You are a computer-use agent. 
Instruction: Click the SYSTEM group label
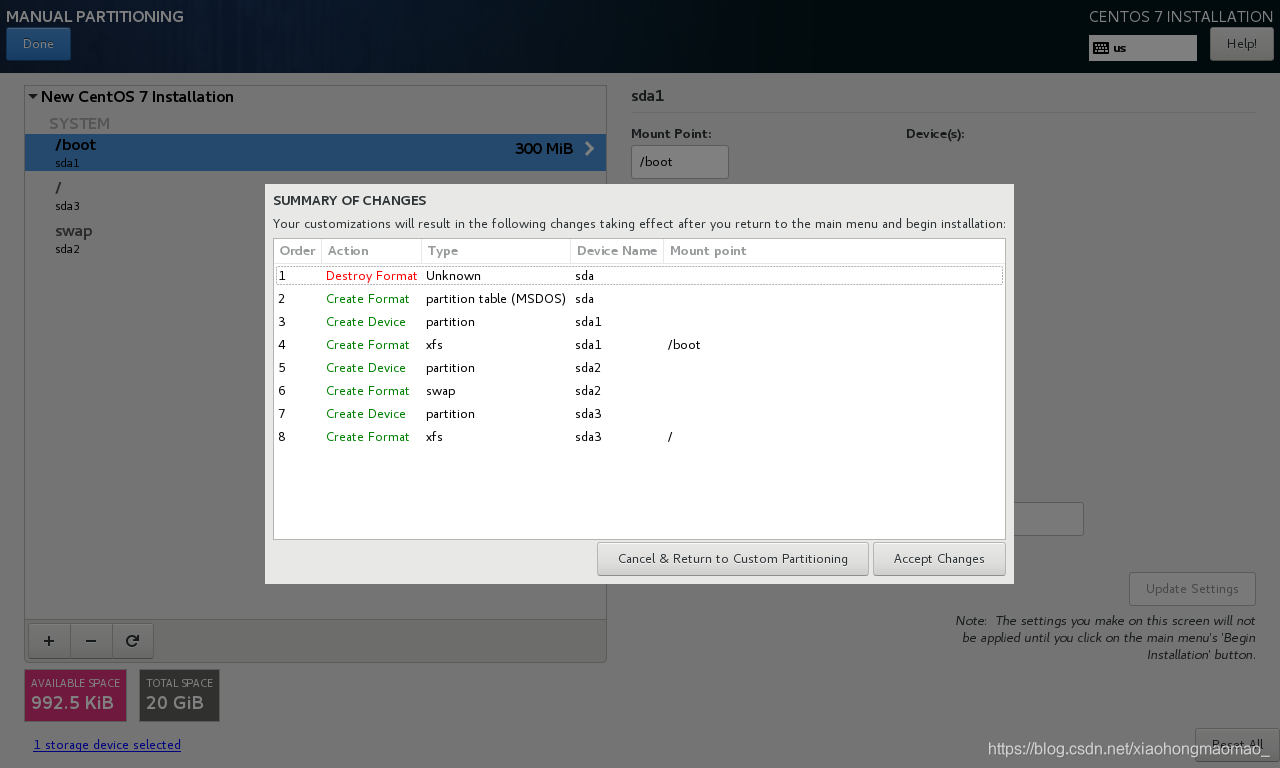tap(79, 124)
